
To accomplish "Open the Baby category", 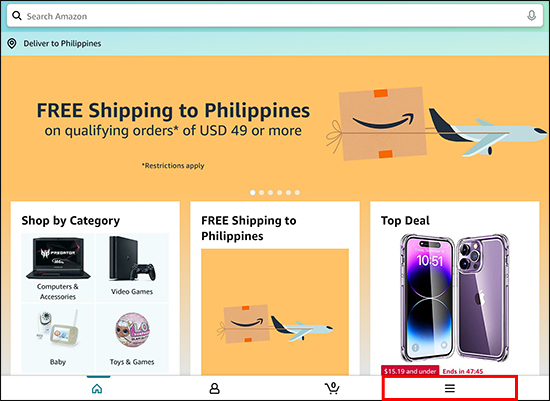I will pyautogui.click(x=58, y=337).
